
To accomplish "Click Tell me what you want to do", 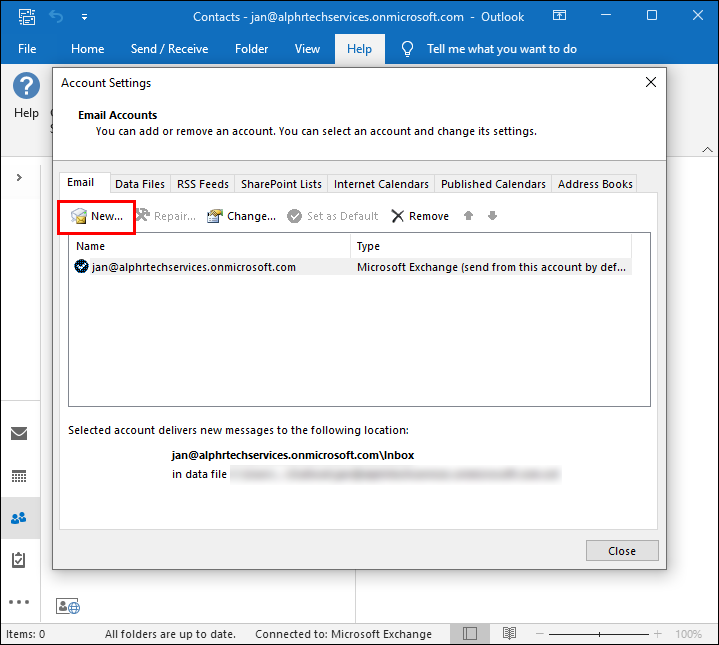I will (x=502, y=49).
